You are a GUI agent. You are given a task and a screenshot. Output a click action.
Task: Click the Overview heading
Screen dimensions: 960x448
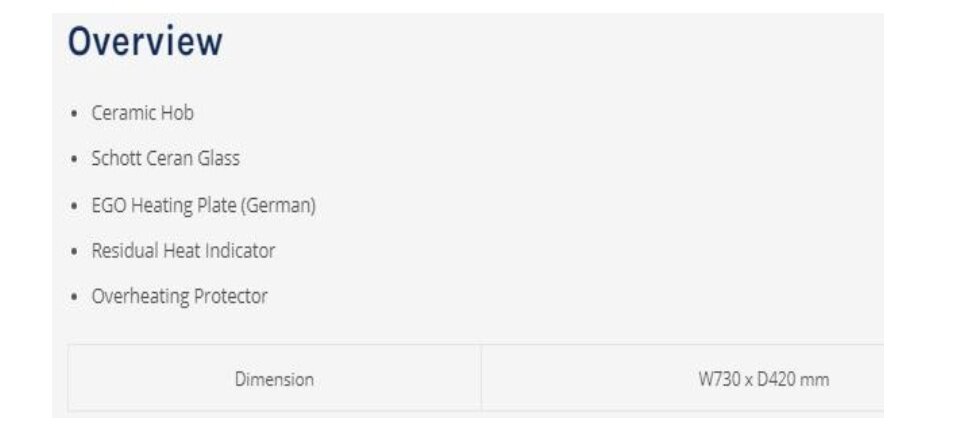pyautogui.click(x=145, y=42)
